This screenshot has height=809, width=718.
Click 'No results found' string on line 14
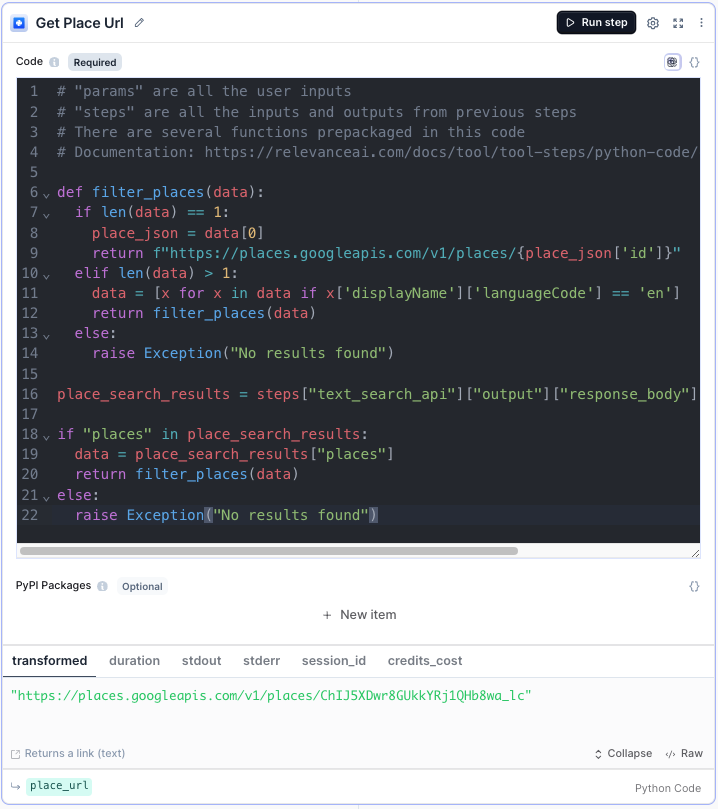point(308,353)
